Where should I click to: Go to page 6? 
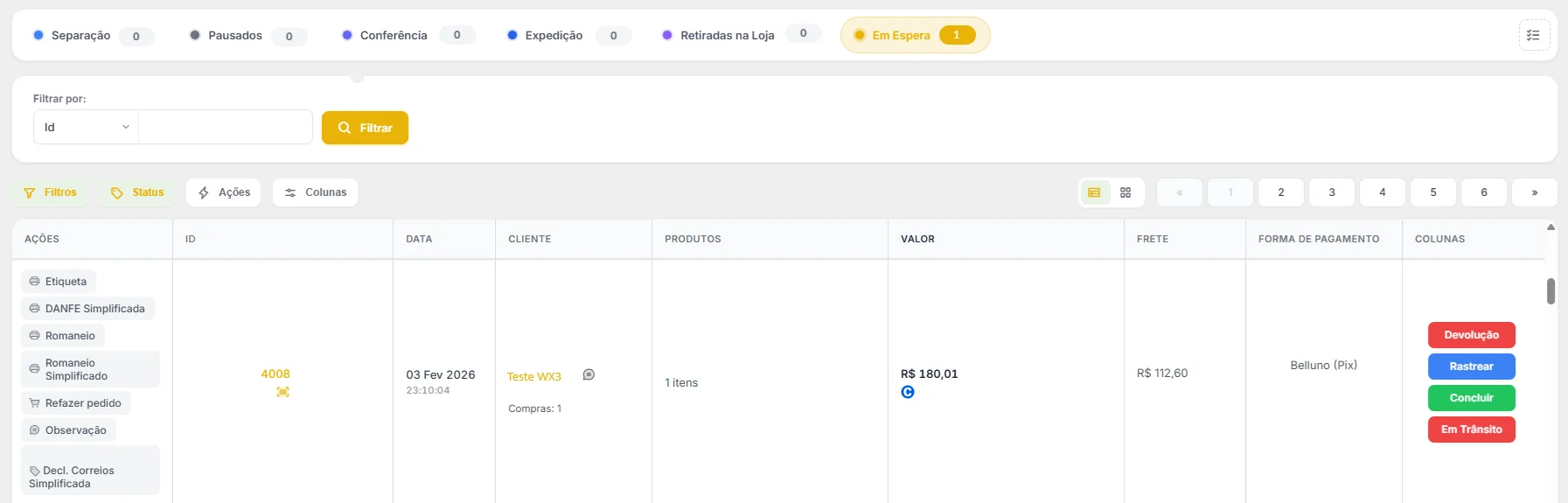click(1484, 192)
